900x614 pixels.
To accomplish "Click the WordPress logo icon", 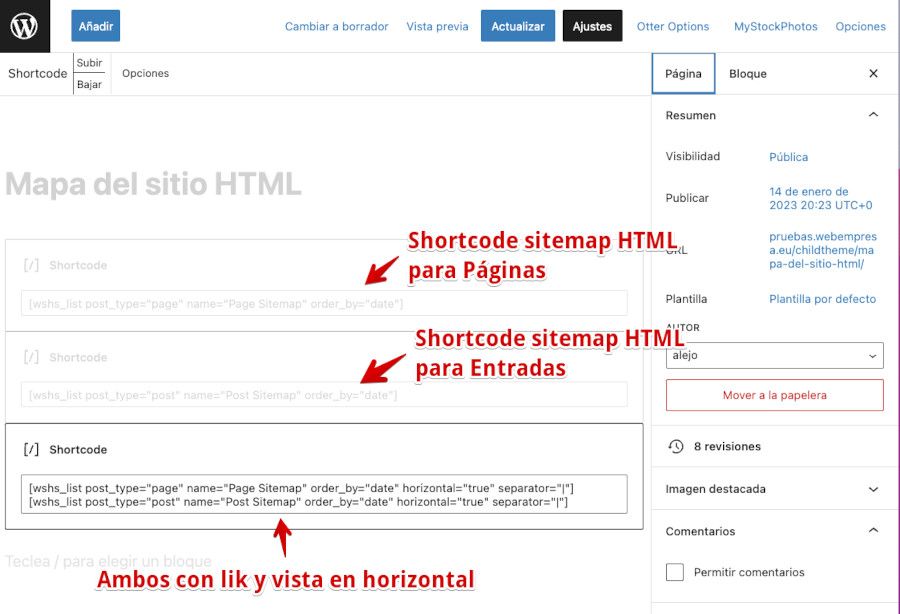I will pyautogui.click(x=25, y=26).
